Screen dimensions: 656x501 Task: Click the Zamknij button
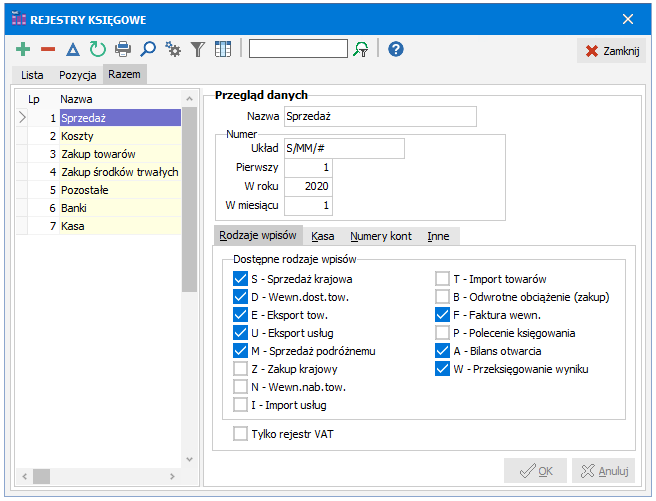click(613, 51)
